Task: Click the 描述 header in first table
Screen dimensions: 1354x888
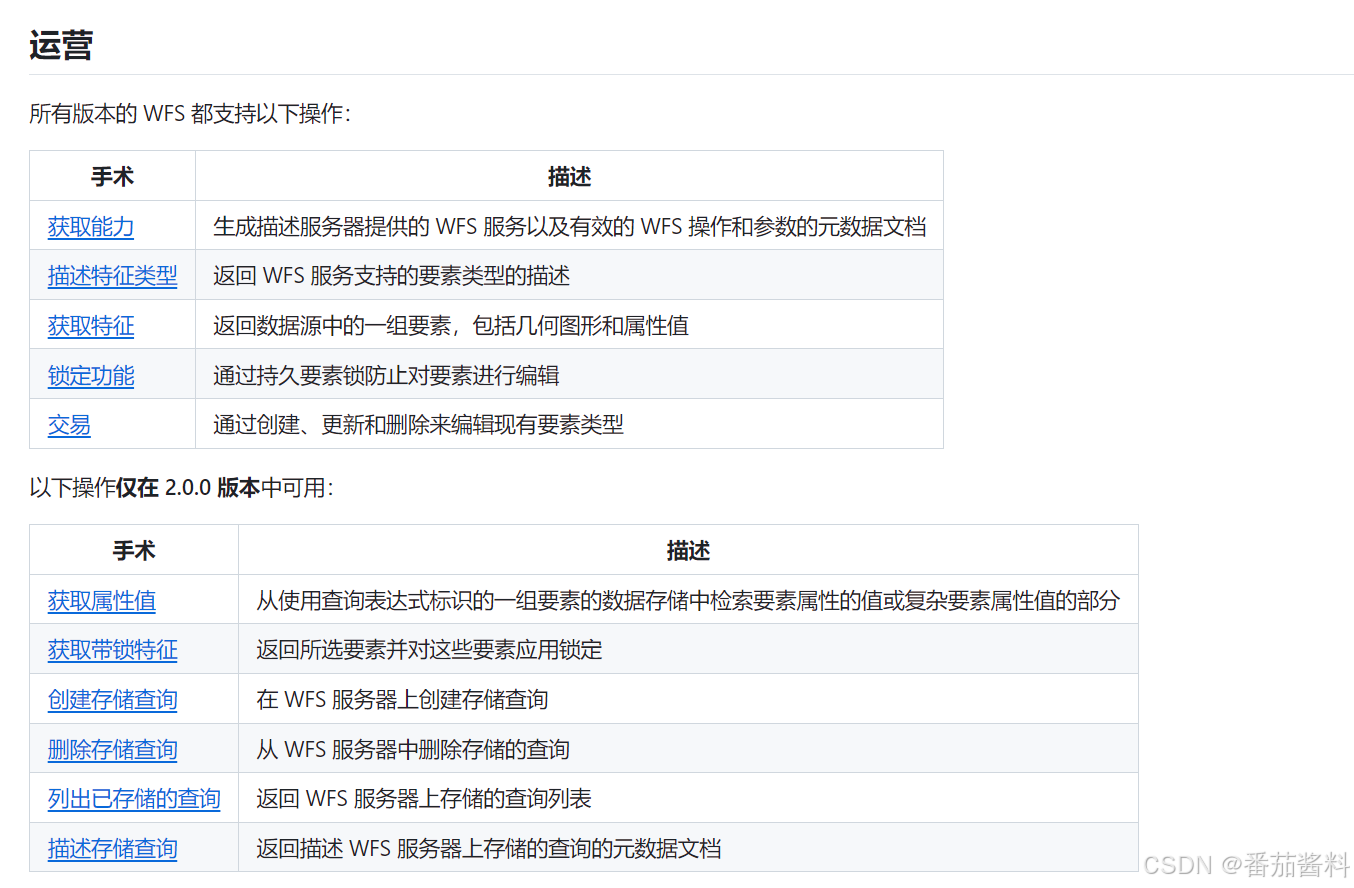Action: pyautogui.click(x=569, y=177)
